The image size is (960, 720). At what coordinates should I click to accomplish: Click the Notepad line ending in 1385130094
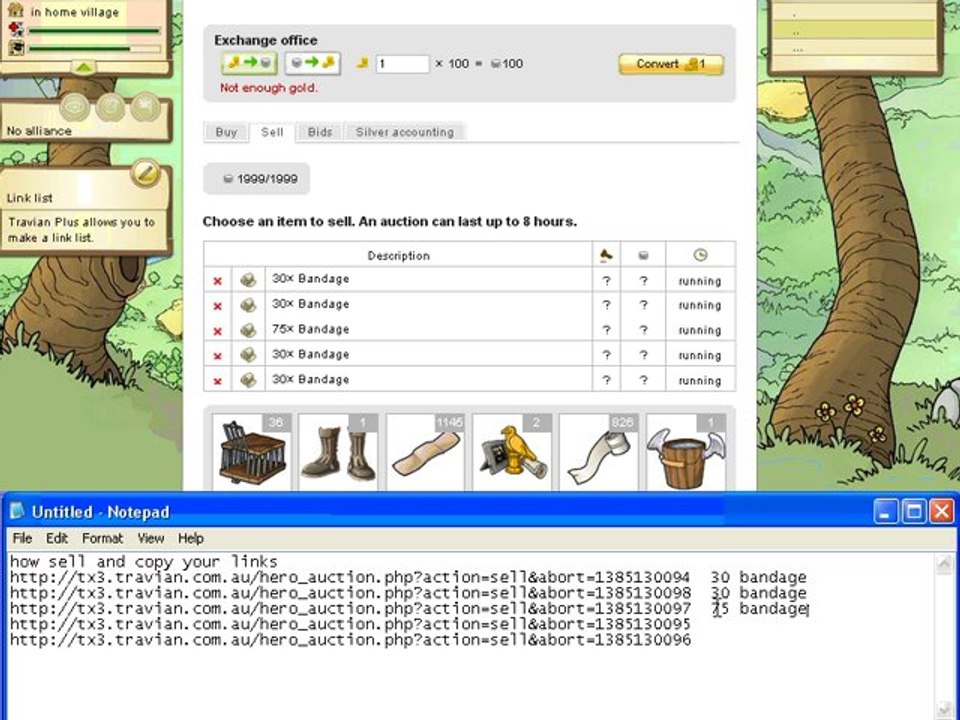click(408, 577)
